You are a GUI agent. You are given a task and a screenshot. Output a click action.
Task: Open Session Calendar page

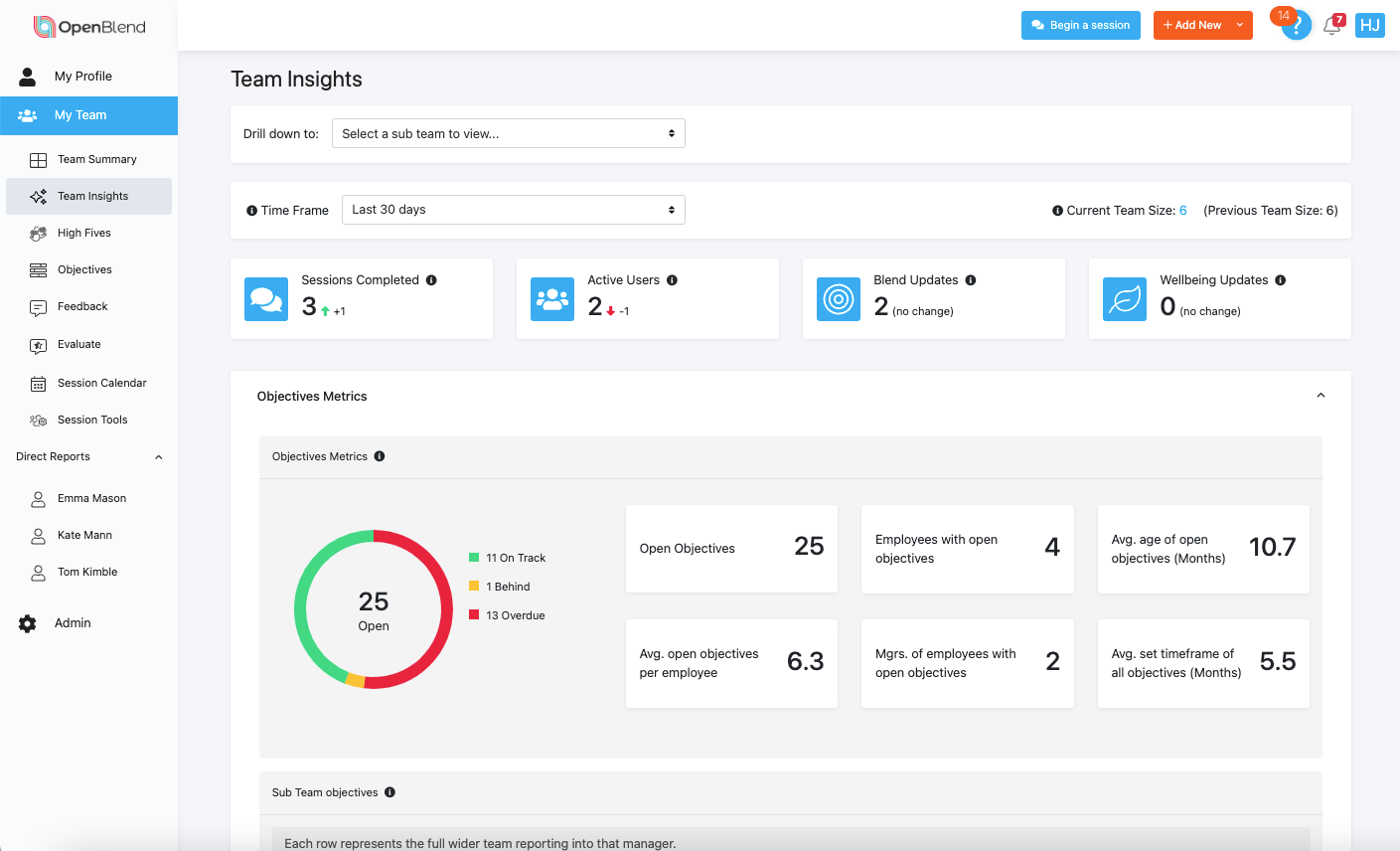point(88,384)
